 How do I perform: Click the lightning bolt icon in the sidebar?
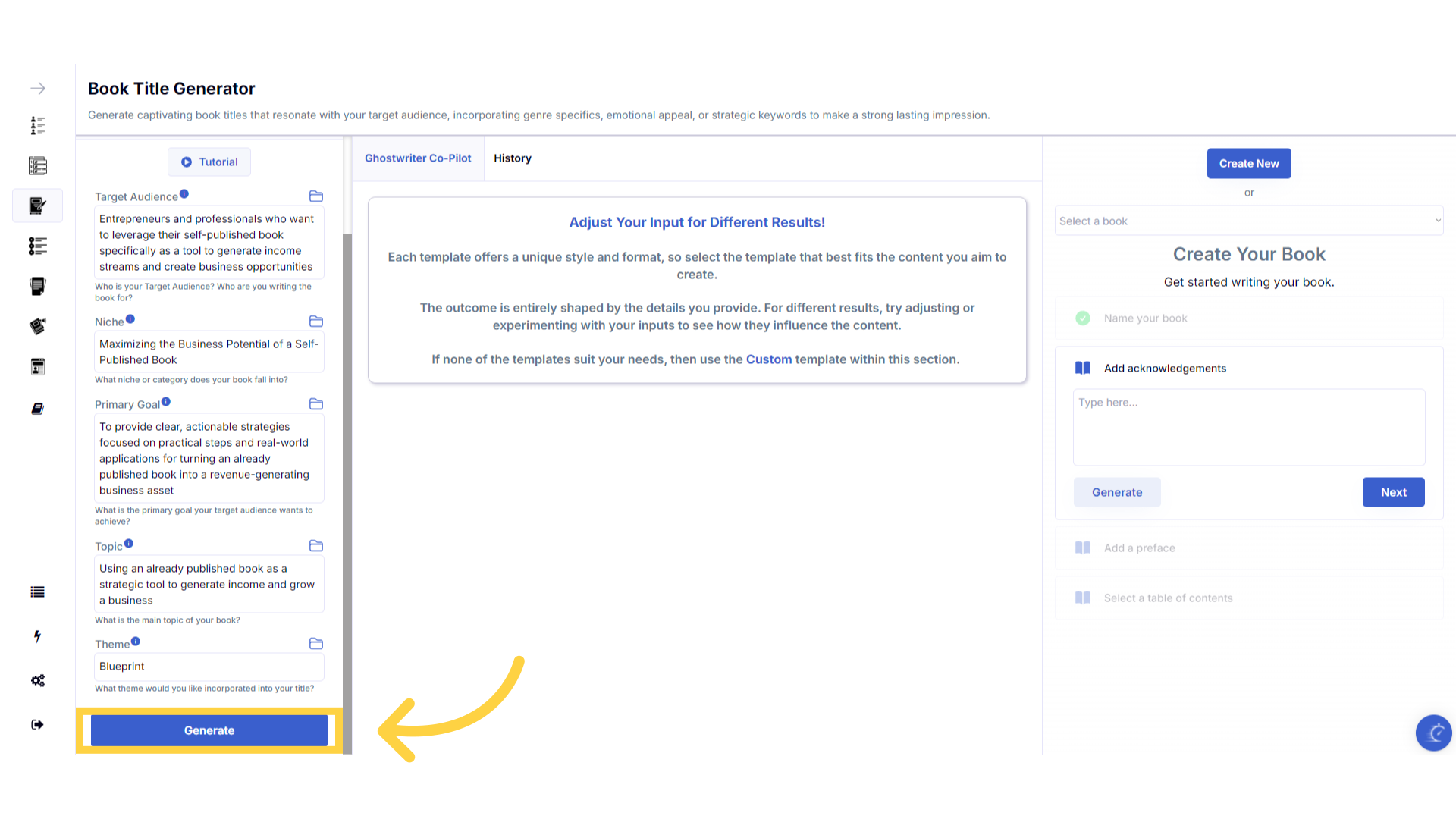pos(37,636)
